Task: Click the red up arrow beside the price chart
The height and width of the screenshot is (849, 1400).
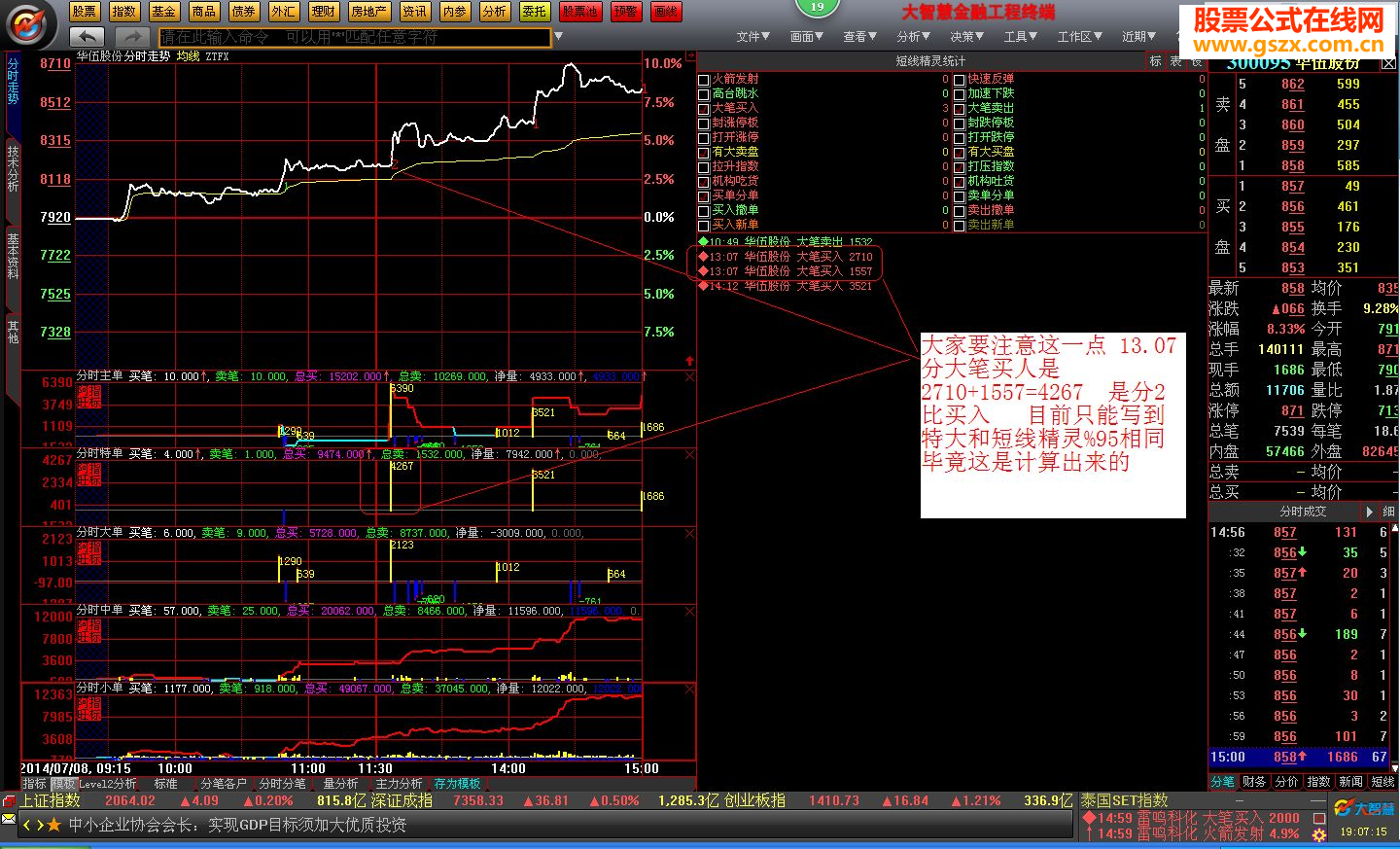Action: coord(689,361)
